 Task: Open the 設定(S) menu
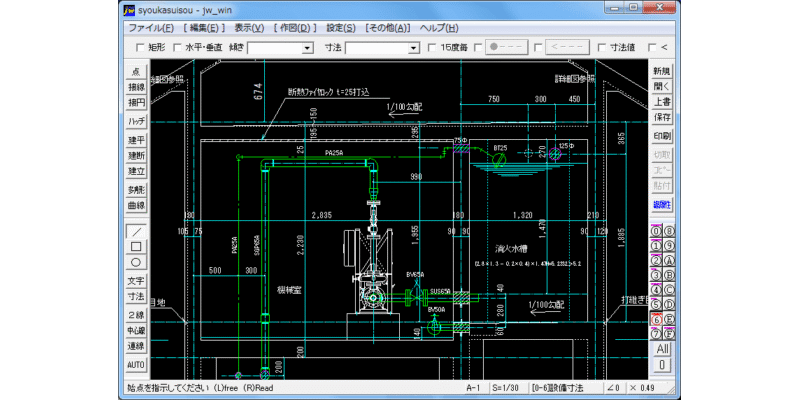click(x=341, y=28)
